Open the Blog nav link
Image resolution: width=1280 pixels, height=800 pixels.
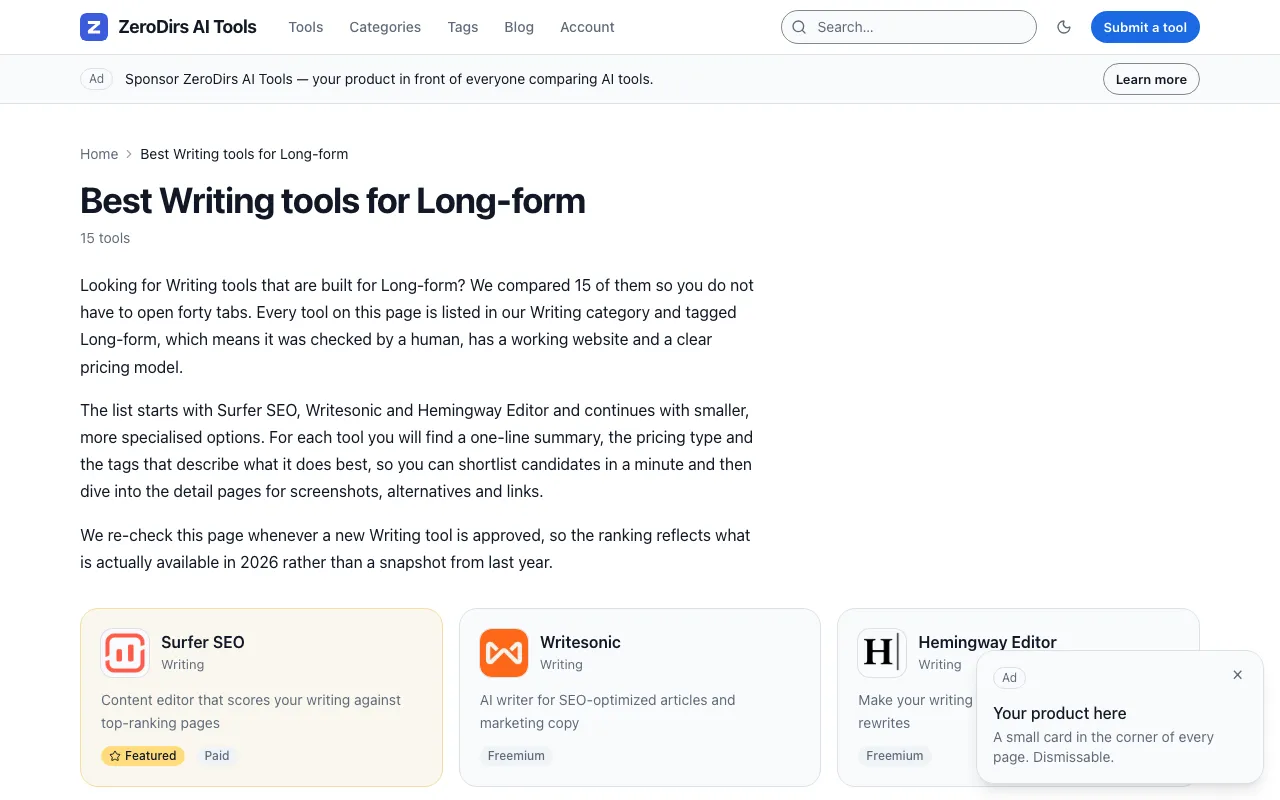519,27
